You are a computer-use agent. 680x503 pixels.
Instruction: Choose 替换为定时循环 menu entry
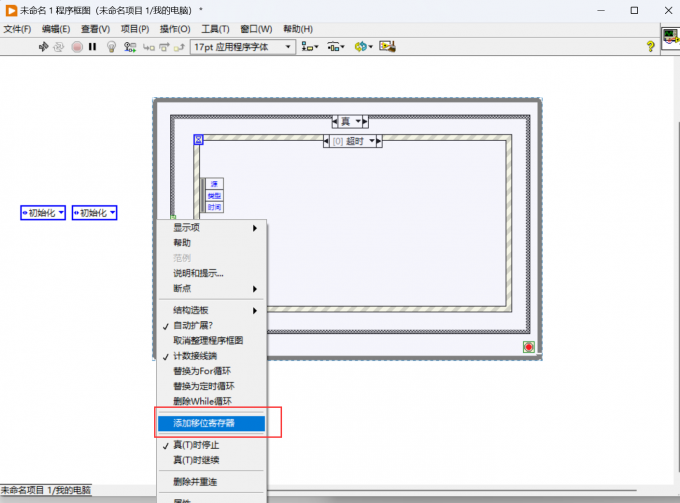pos(212,386)
